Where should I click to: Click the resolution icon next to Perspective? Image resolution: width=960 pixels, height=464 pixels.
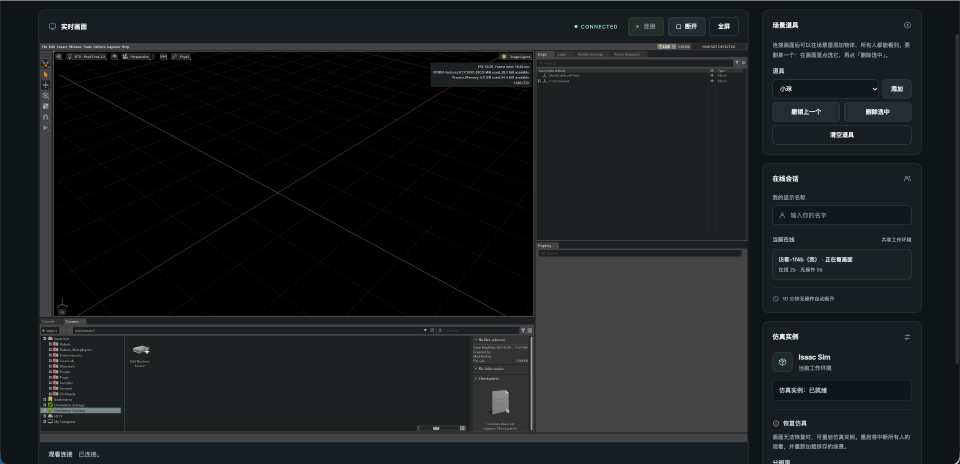(x=163, y=56)
